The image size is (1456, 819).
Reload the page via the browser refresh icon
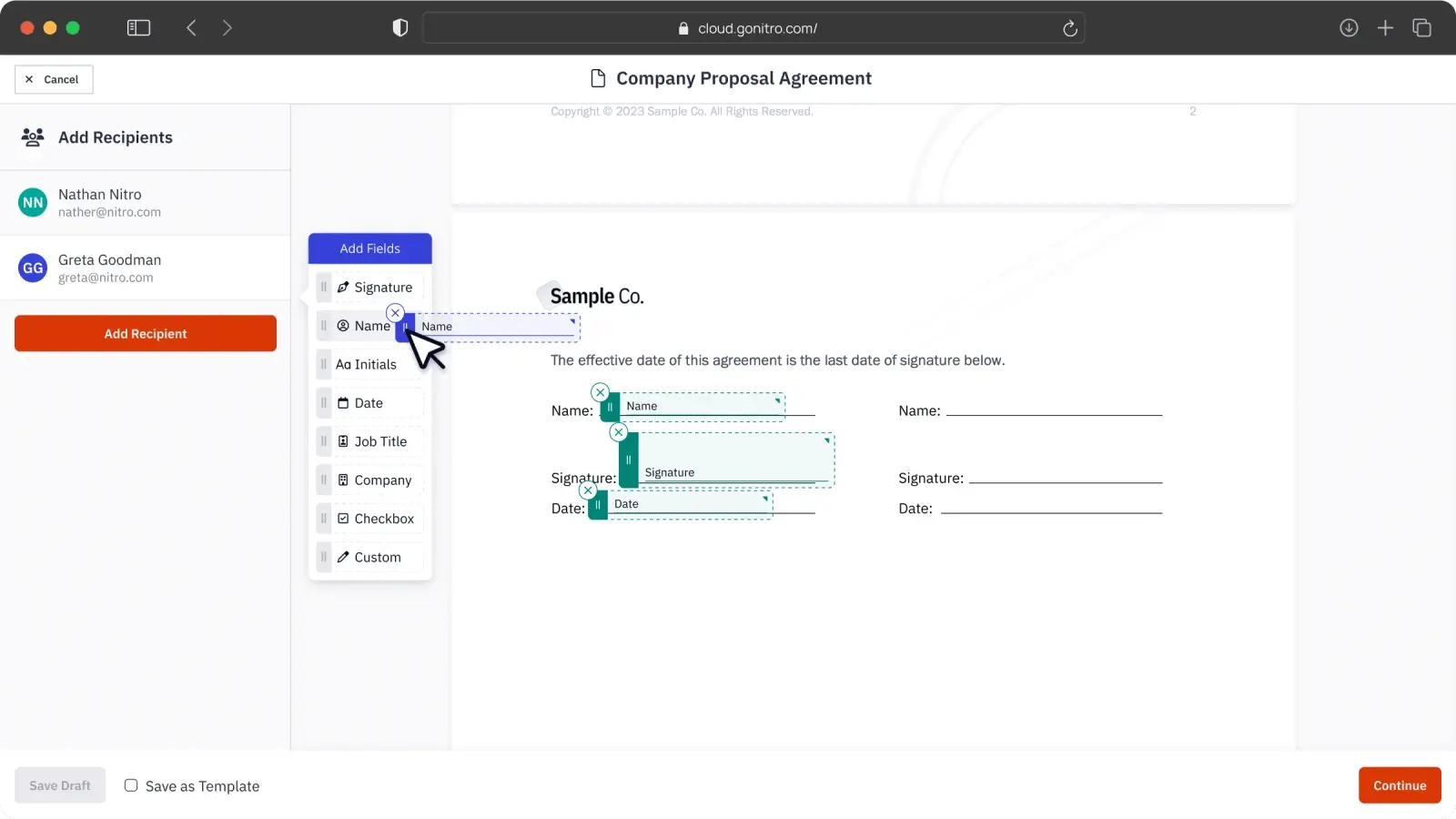[1070, 28]
